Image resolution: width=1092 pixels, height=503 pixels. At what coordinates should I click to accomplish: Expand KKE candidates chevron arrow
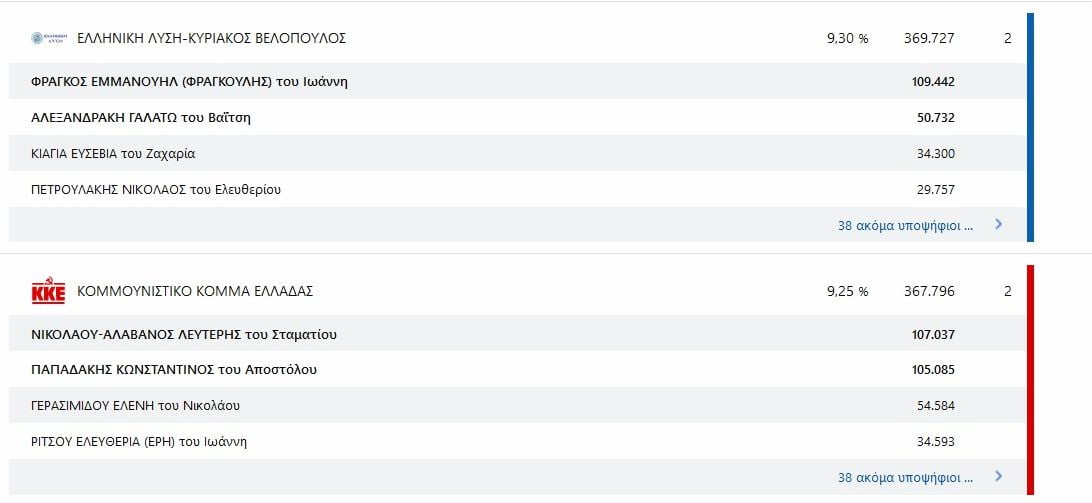999,477
